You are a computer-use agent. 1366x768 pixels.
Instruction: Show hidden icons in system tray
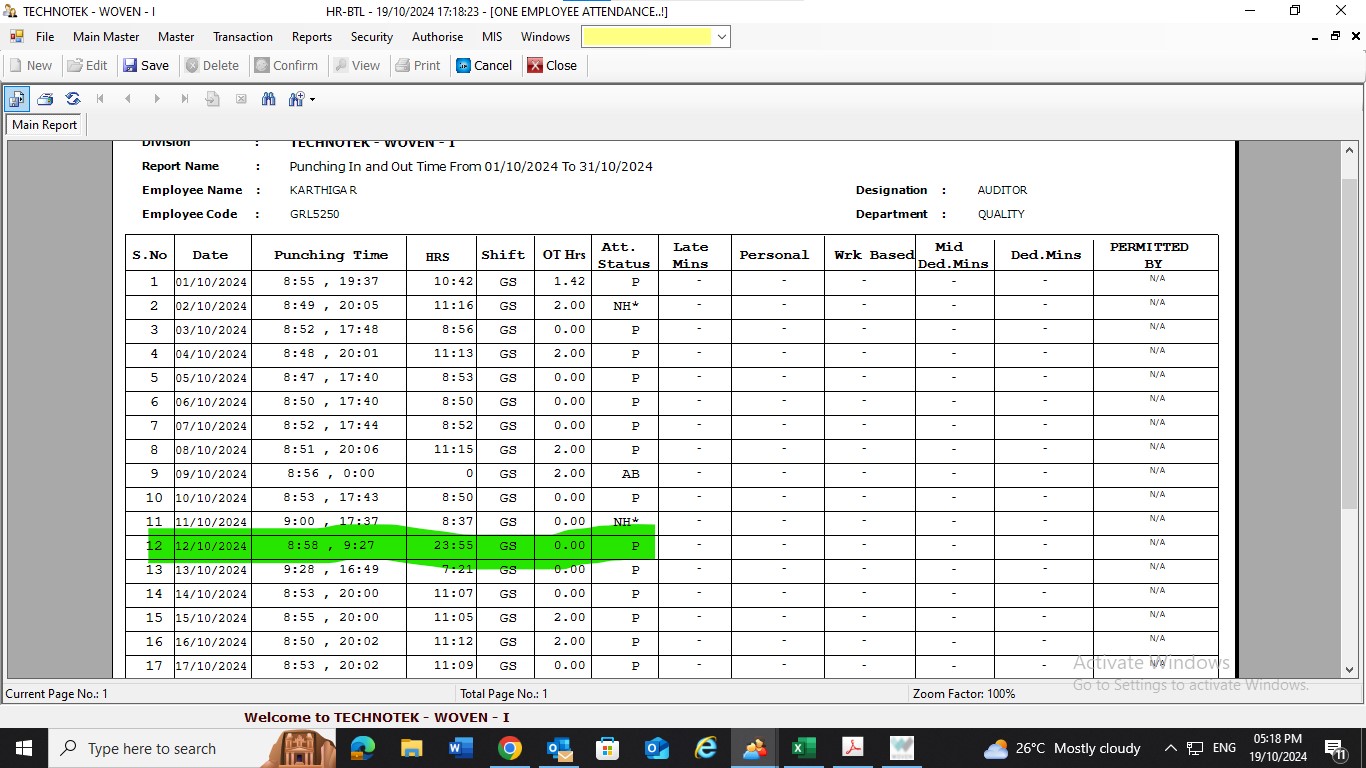tap(1170, 748)
